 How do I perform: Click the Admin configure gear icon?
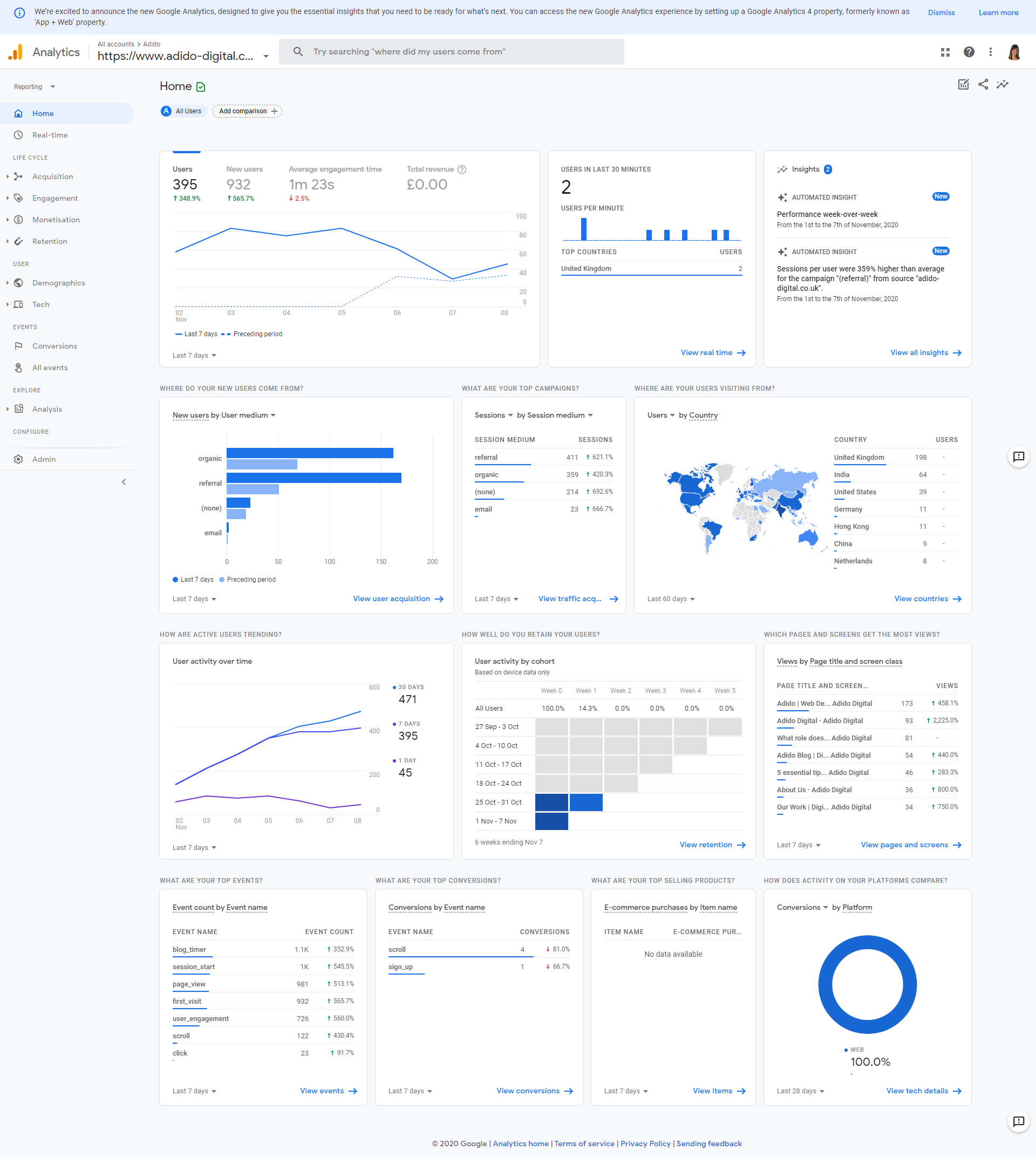click(19, 459)
